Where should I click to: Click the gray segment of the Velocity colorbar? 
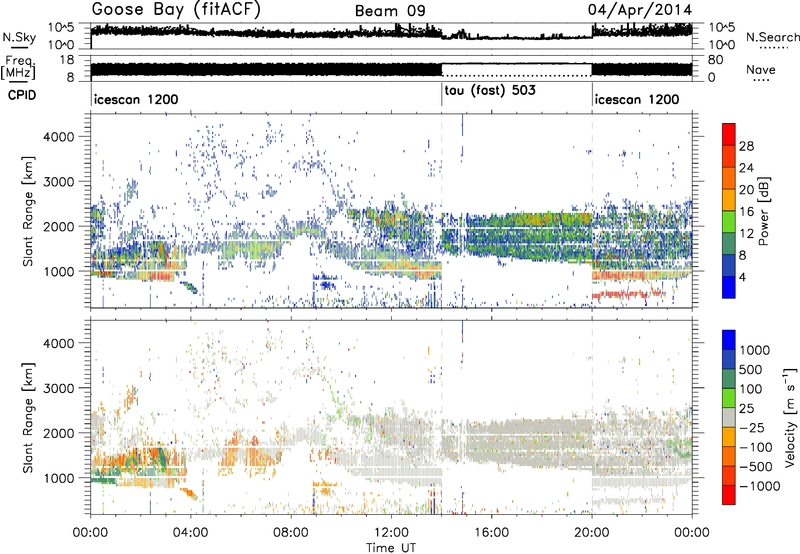coord(729,417)
